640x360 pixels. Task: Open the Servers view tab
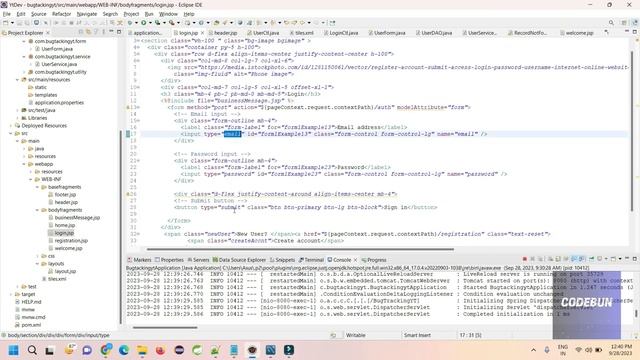pos(198,260)
